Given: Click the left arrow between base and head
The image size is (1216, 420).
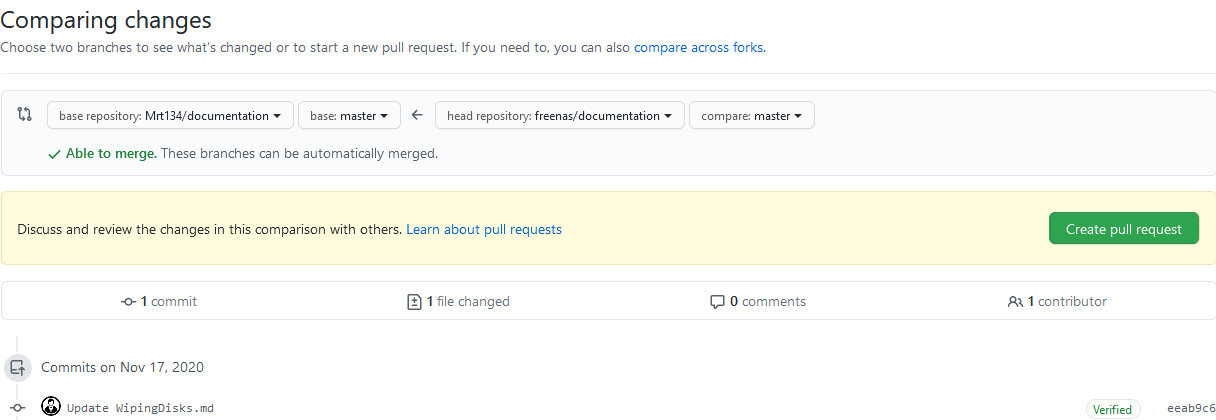Looking at the screenshot, I should (x=418, y=115).
